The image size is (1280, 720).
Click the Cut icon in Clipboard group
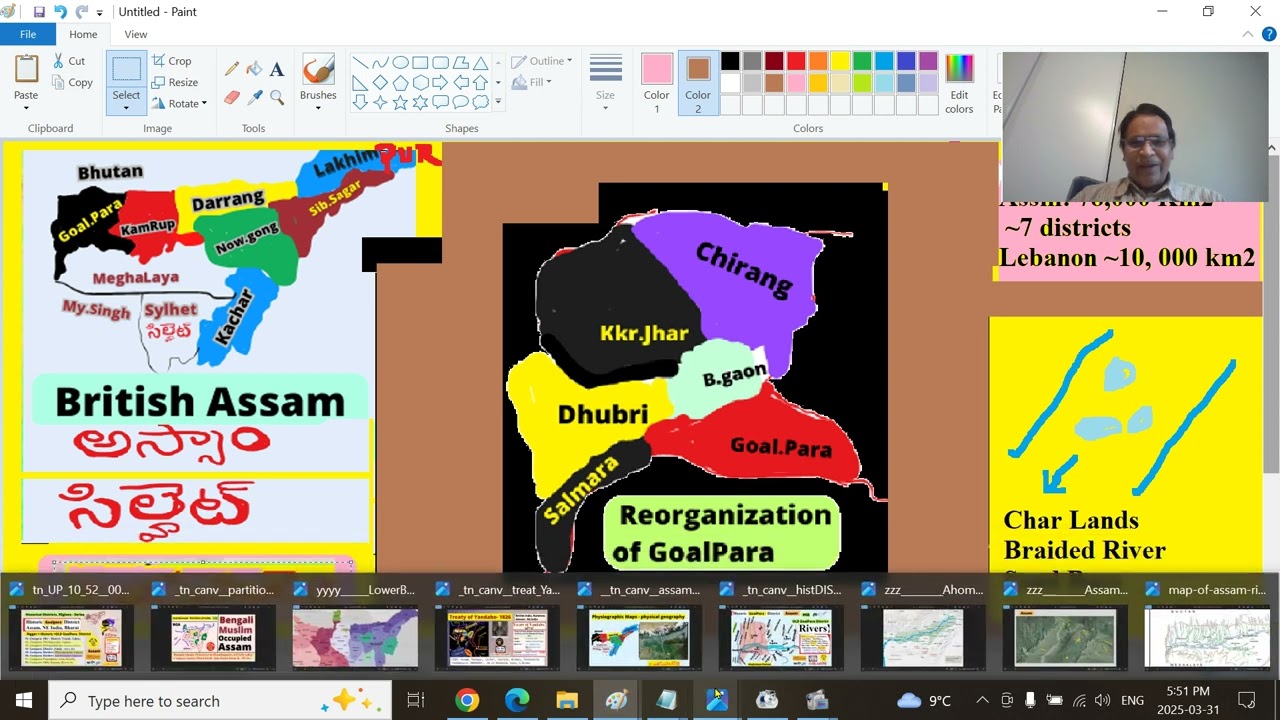(69, 61)
